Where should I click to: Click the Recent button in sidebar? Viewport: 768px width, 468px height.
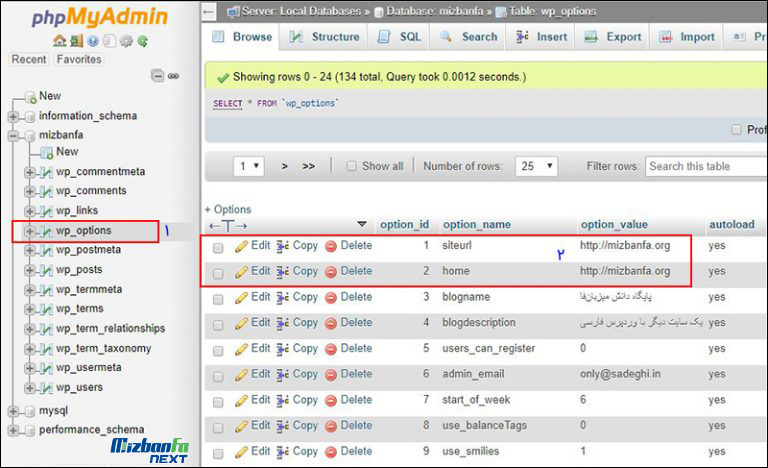(29, 59)
